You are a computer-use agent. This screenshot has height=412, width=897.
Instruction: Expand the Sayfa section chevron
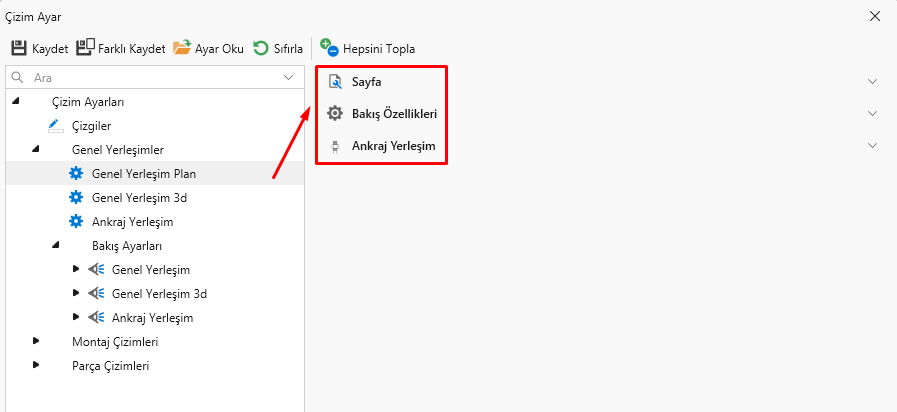[872, 81]
